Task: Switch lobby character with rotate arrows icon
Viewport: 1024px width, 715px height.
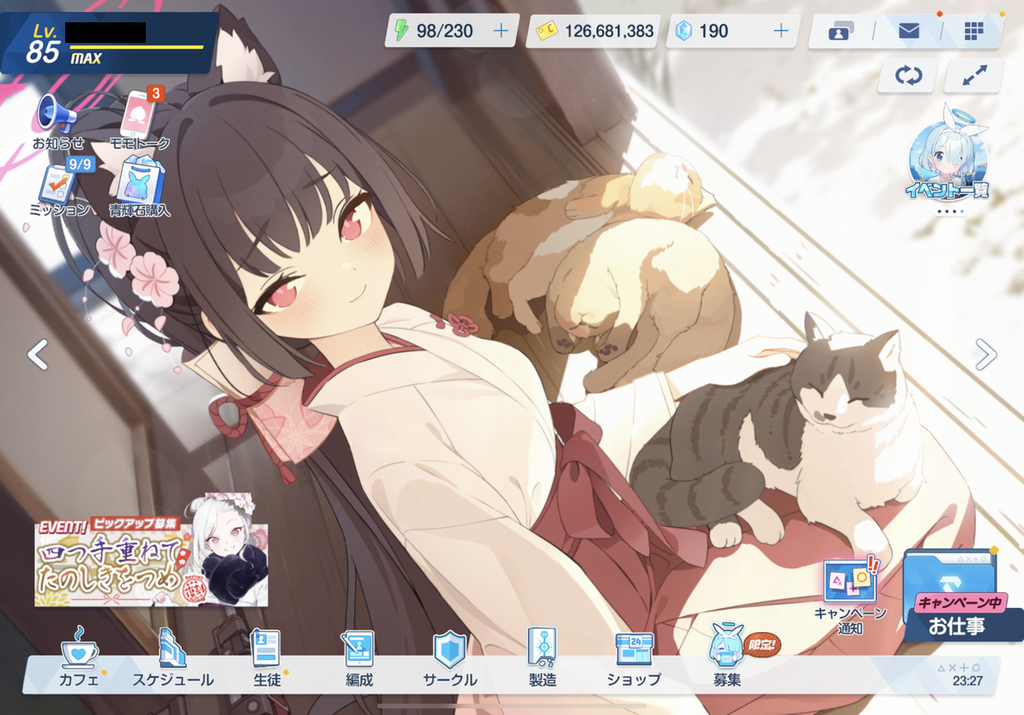Action: point(908,76)
